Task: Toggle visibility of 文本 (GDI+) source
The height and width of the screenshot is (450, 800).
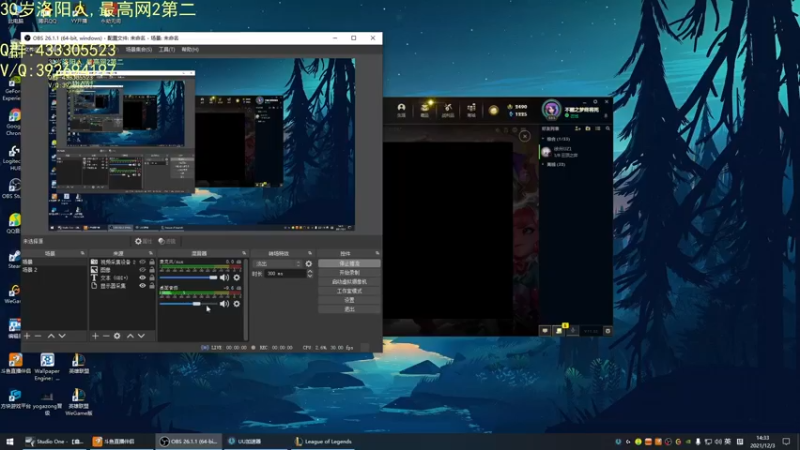Action: 142,278
